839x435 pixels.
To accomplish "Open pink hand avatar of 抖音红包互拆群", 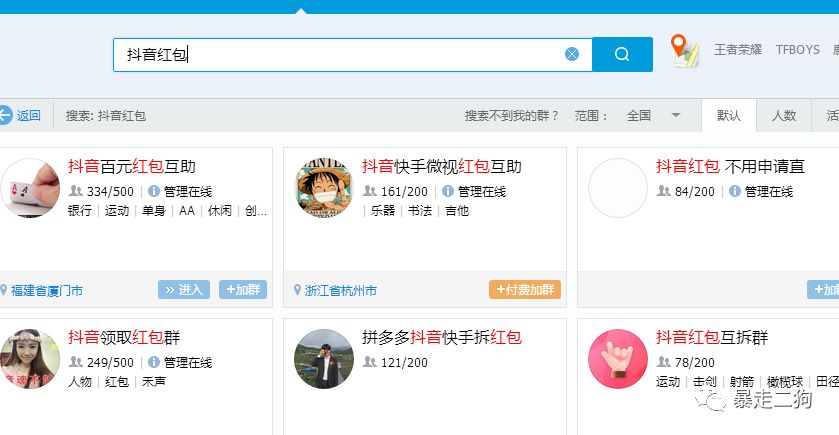I will point(618,358).
